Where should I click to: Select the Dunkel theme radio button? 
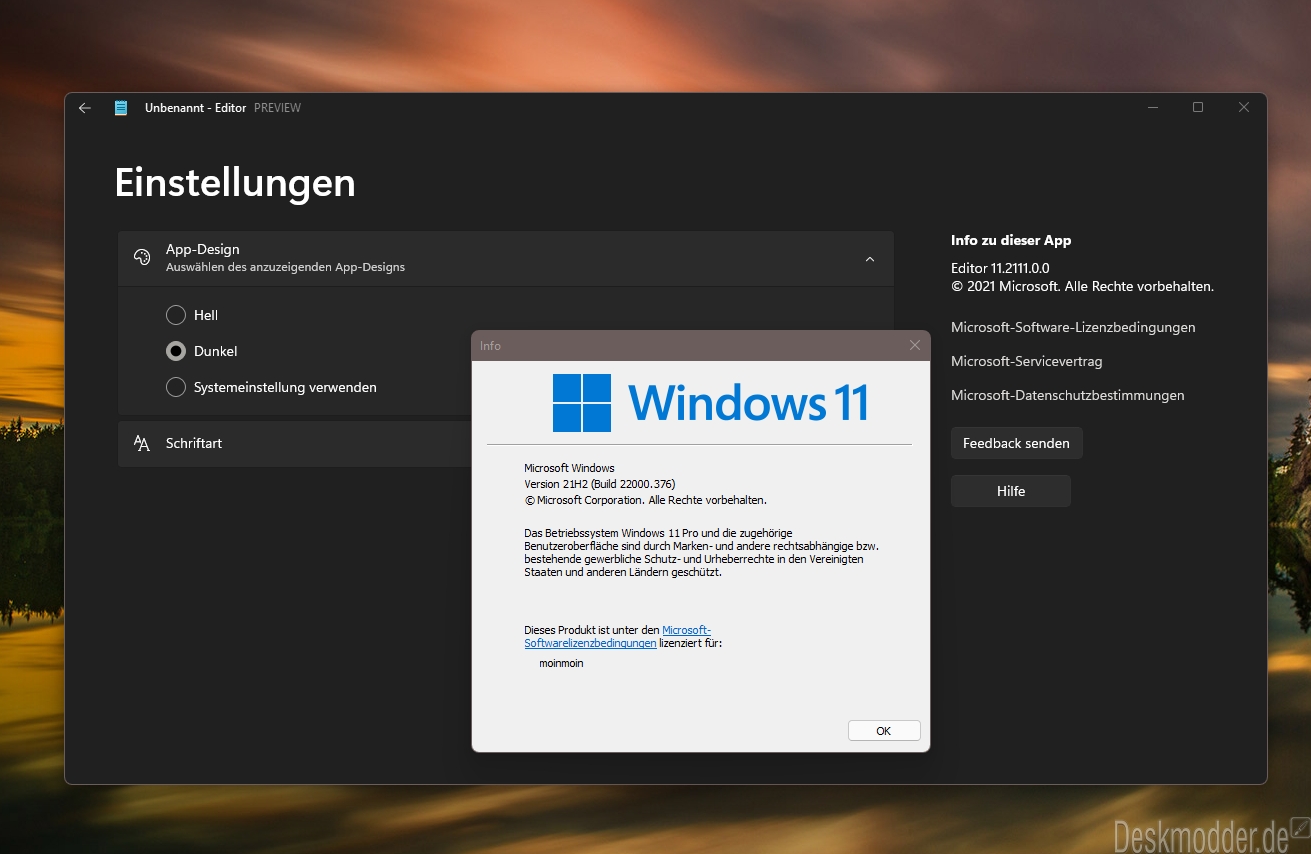pyautogui.click(x=176, y=351)
